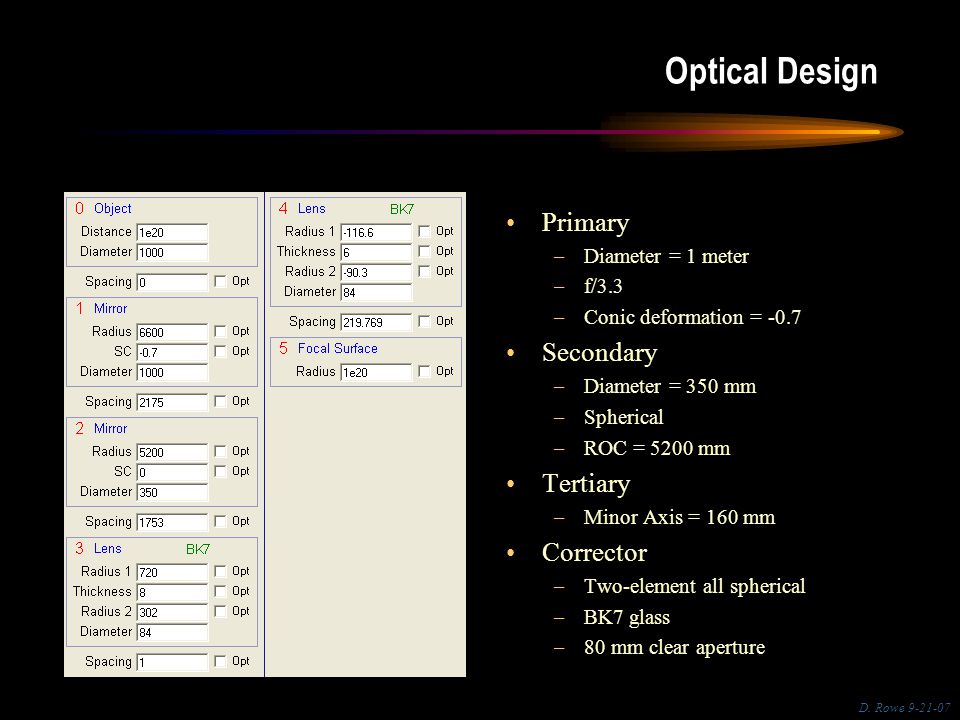Toggle Opt for Lens 4 Radius 2

pos(424,271)
